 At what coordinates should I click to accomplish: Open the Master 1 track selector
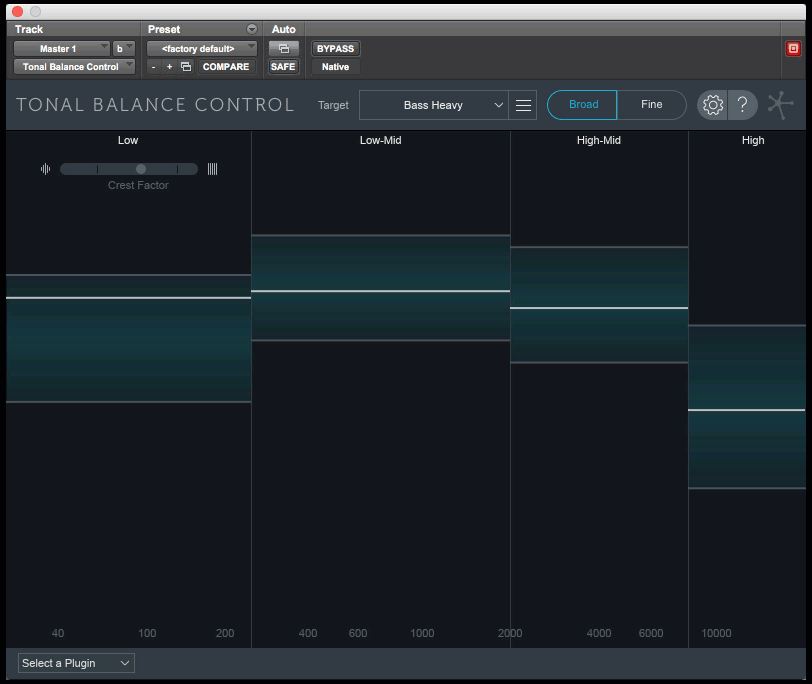62,49
